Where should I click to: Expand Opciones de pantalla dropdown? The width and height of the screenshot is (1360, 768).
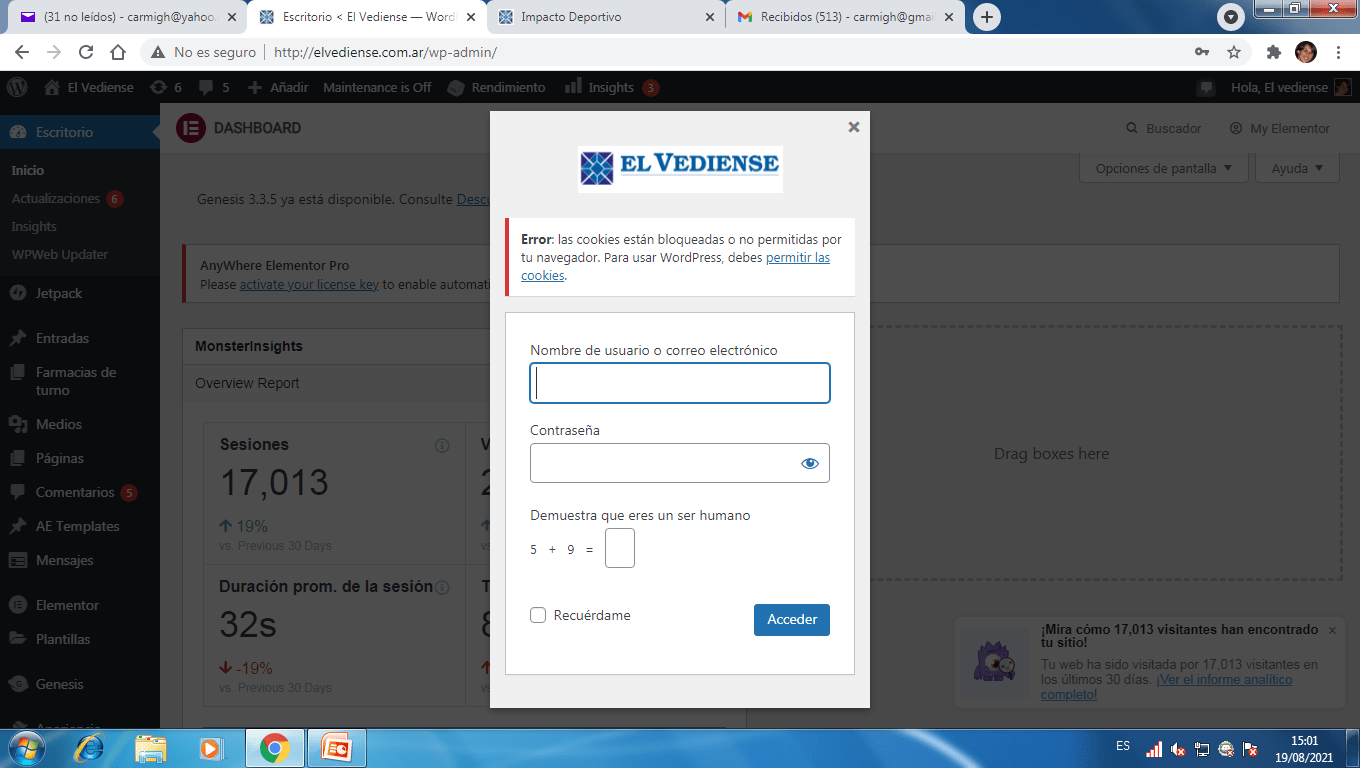click(x=1164, y=168)
